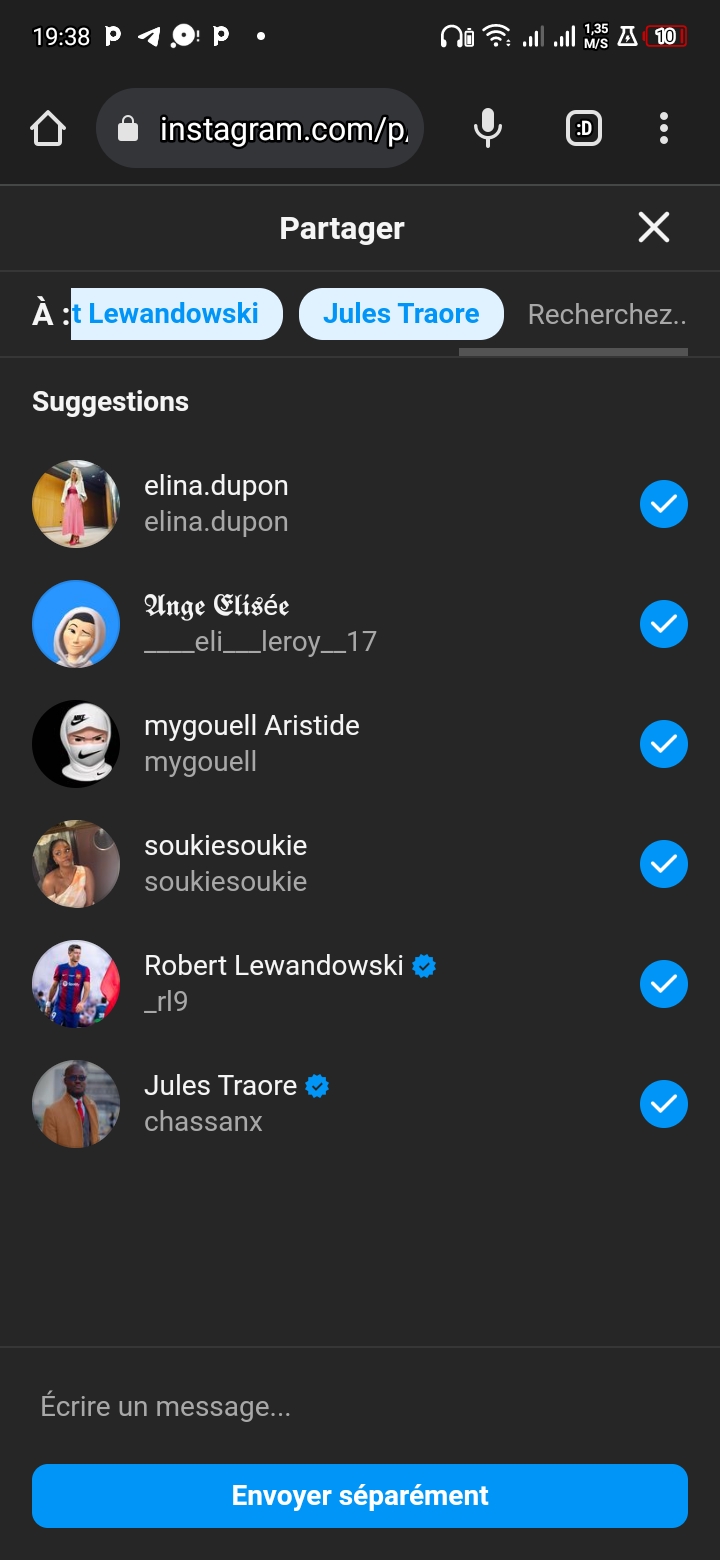
Task: Close the Partager share dialog
Action: point(654,228)
